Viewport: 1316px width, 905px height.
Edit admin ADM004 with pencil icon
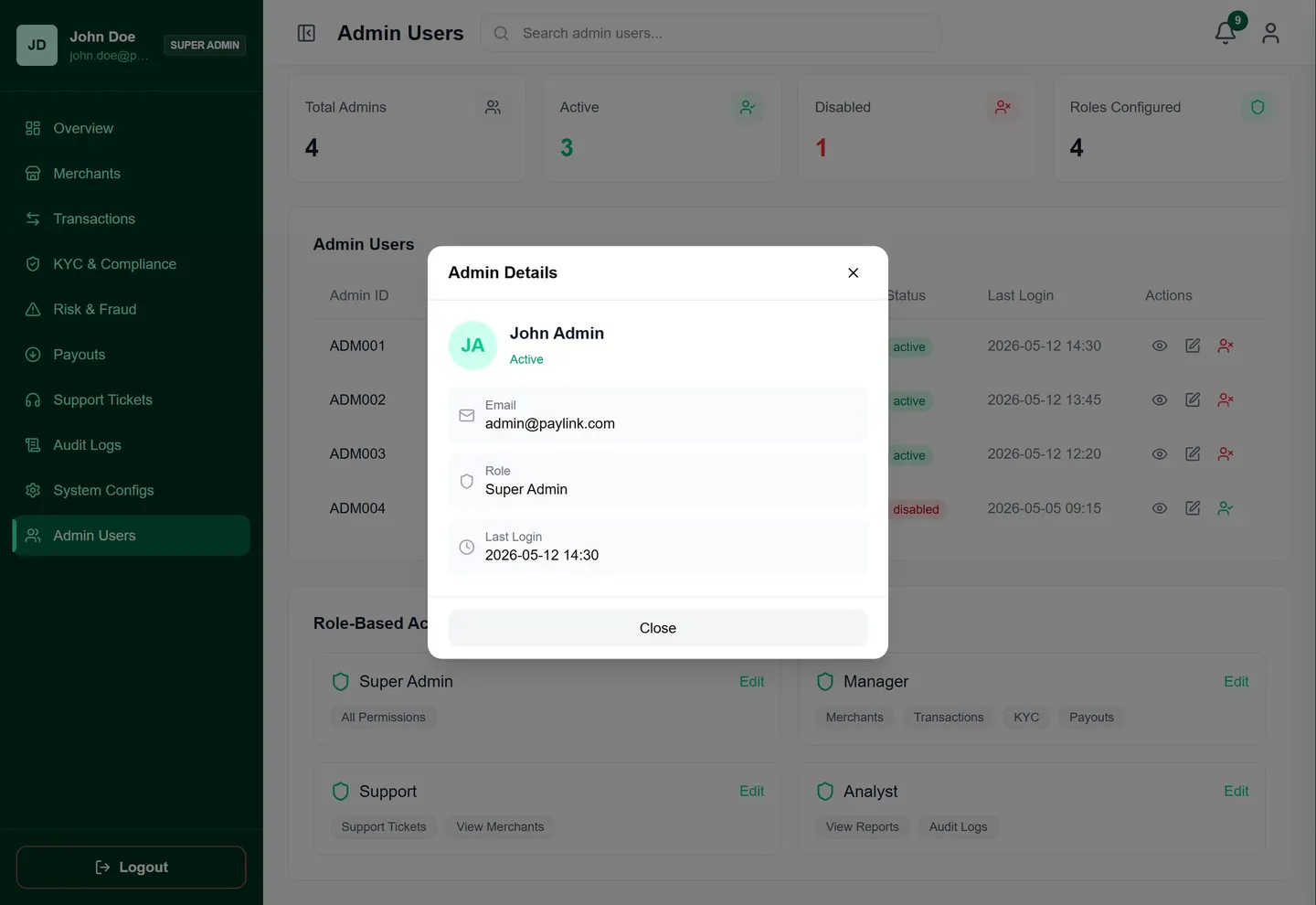click(x=1193, y=508)
